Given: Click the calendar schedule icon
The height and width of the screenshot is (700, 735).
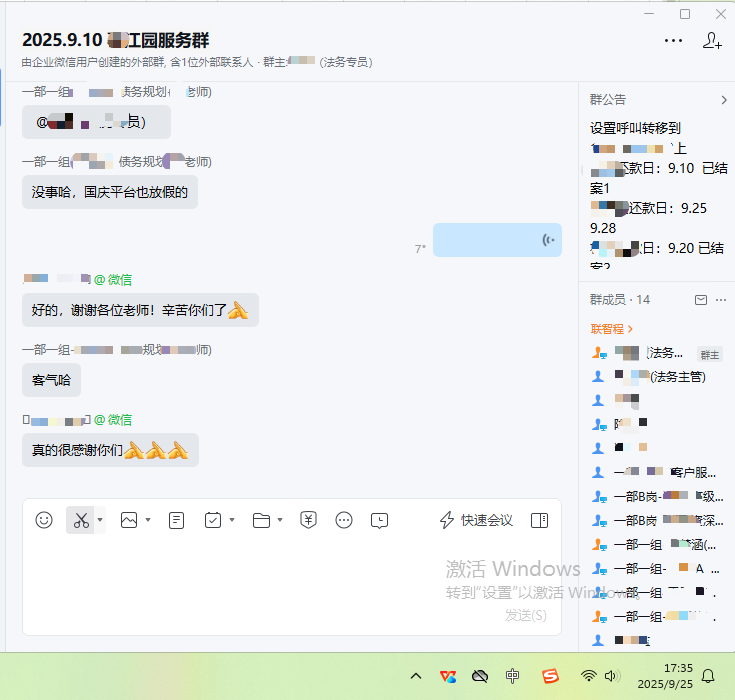Looking at the screenshot, I should [213, 520].
